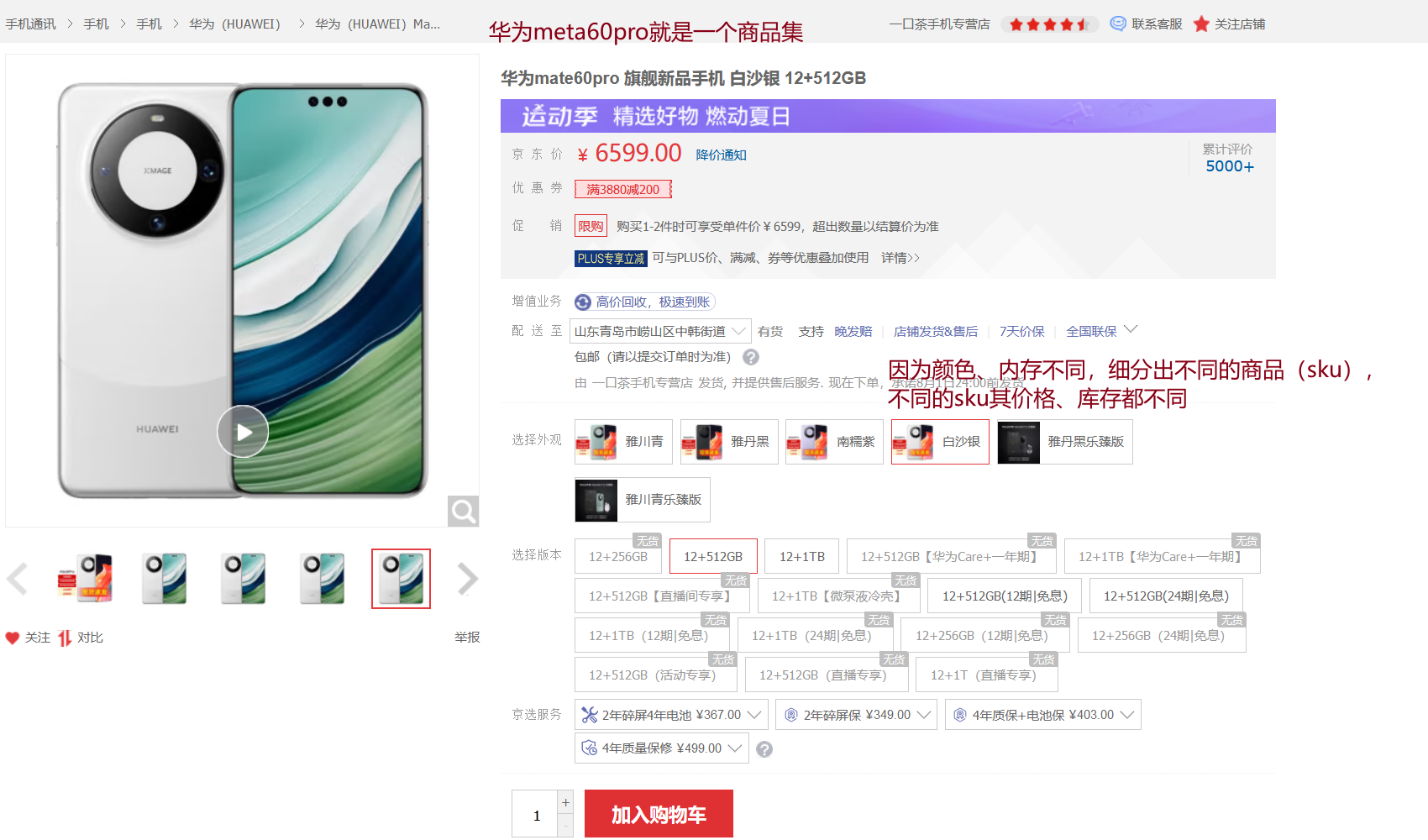Image resolution: width=1428 pixels, height=840 pixels.
Task: Open 7天价保 link
Action: (1022, 332)
